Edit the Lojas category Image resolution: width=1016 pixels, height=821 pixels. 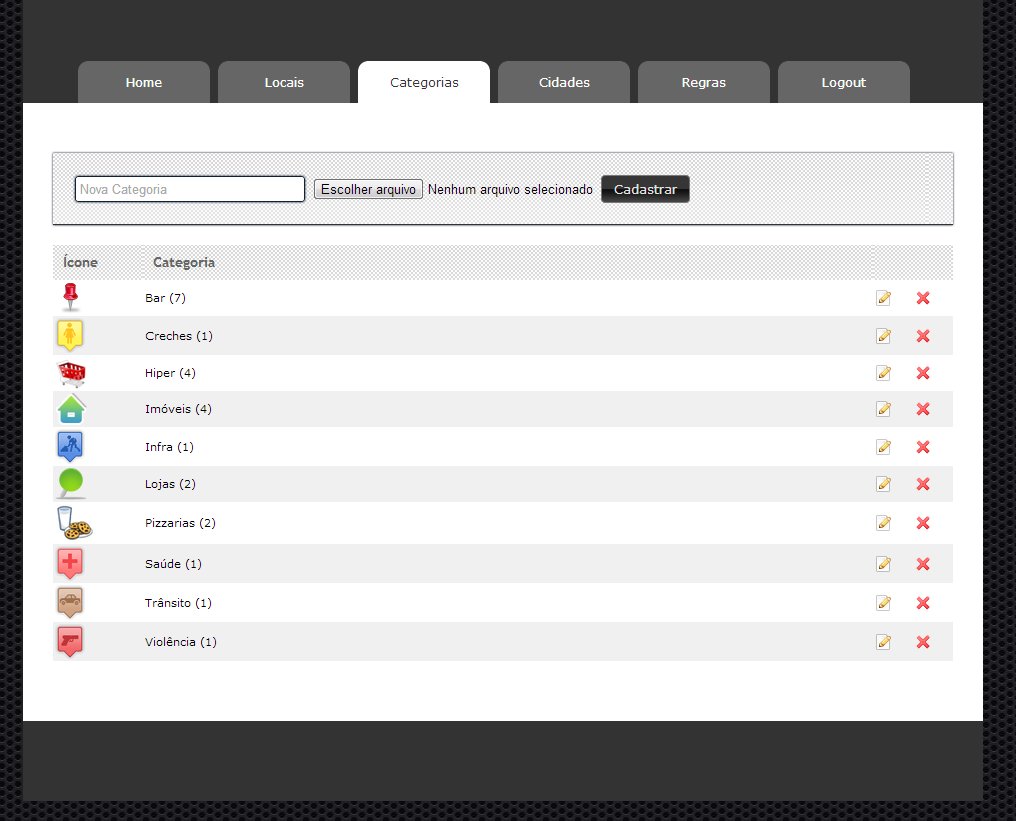883,484
